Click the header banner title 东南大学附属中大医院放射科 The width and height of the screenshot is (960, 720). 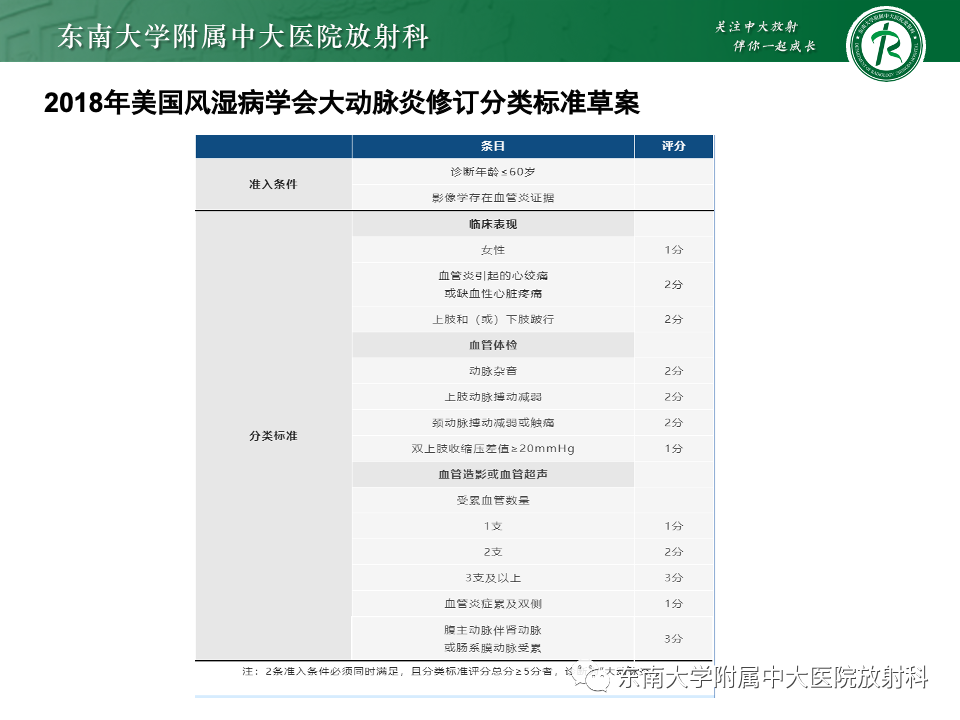[243, 36]
